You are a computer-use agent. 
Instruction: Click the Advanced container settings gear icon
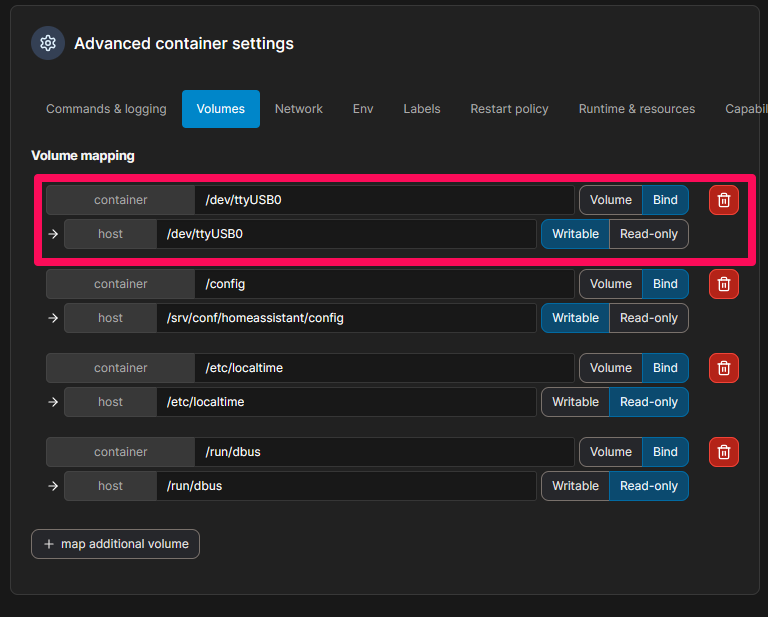tap(48, 44)
